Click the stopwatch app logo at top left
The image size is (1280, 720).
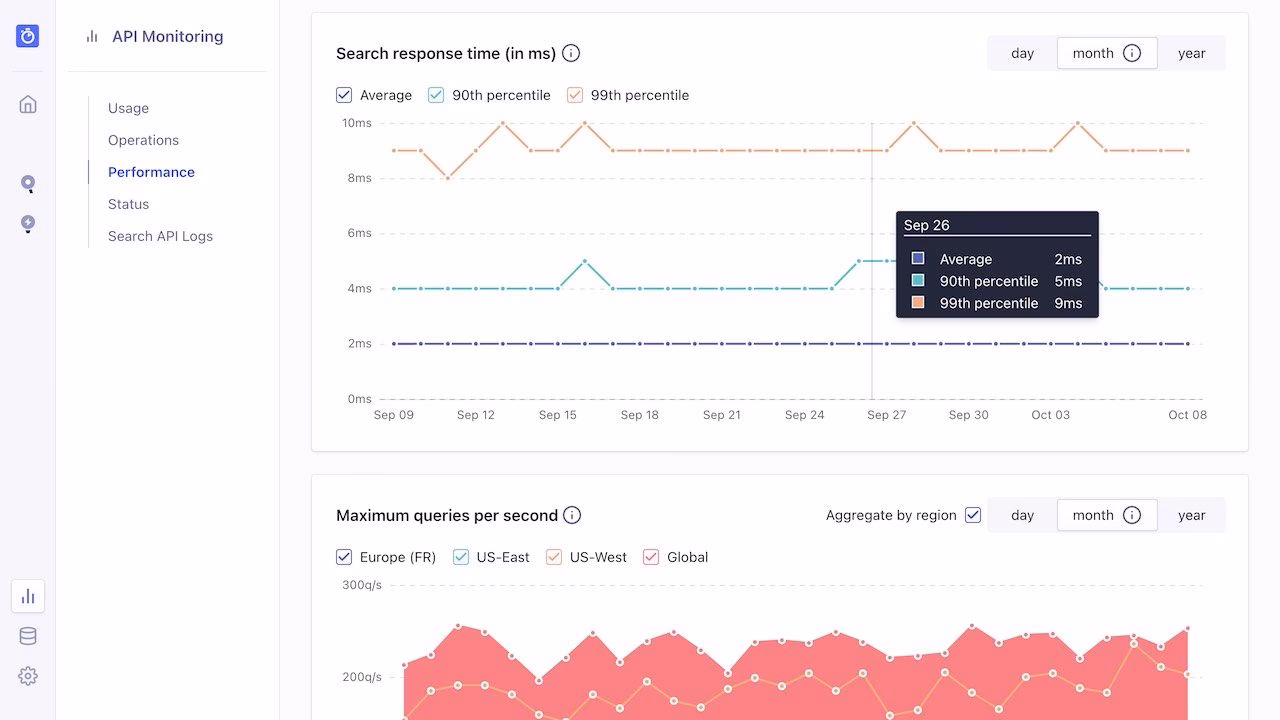pos(27,35)
